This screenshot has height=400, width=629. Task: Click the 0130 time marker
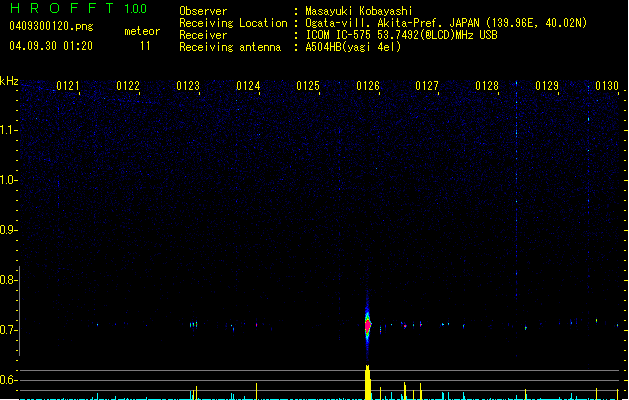(607, 86)
